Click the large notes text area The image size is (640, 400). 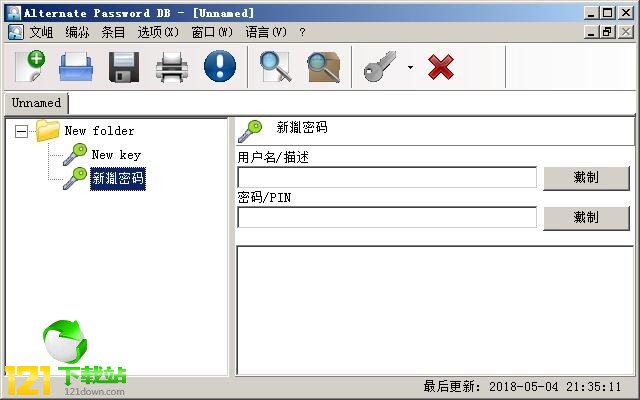click(435, 310)
